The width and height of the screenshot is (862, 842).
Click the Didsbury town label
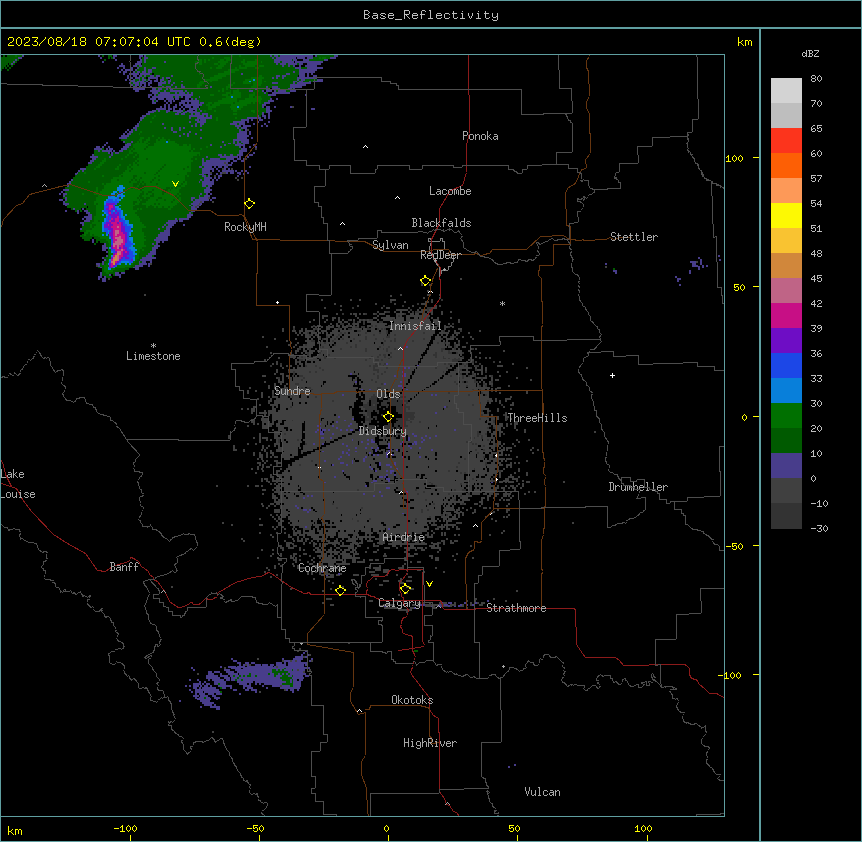(x=383, y=431)
